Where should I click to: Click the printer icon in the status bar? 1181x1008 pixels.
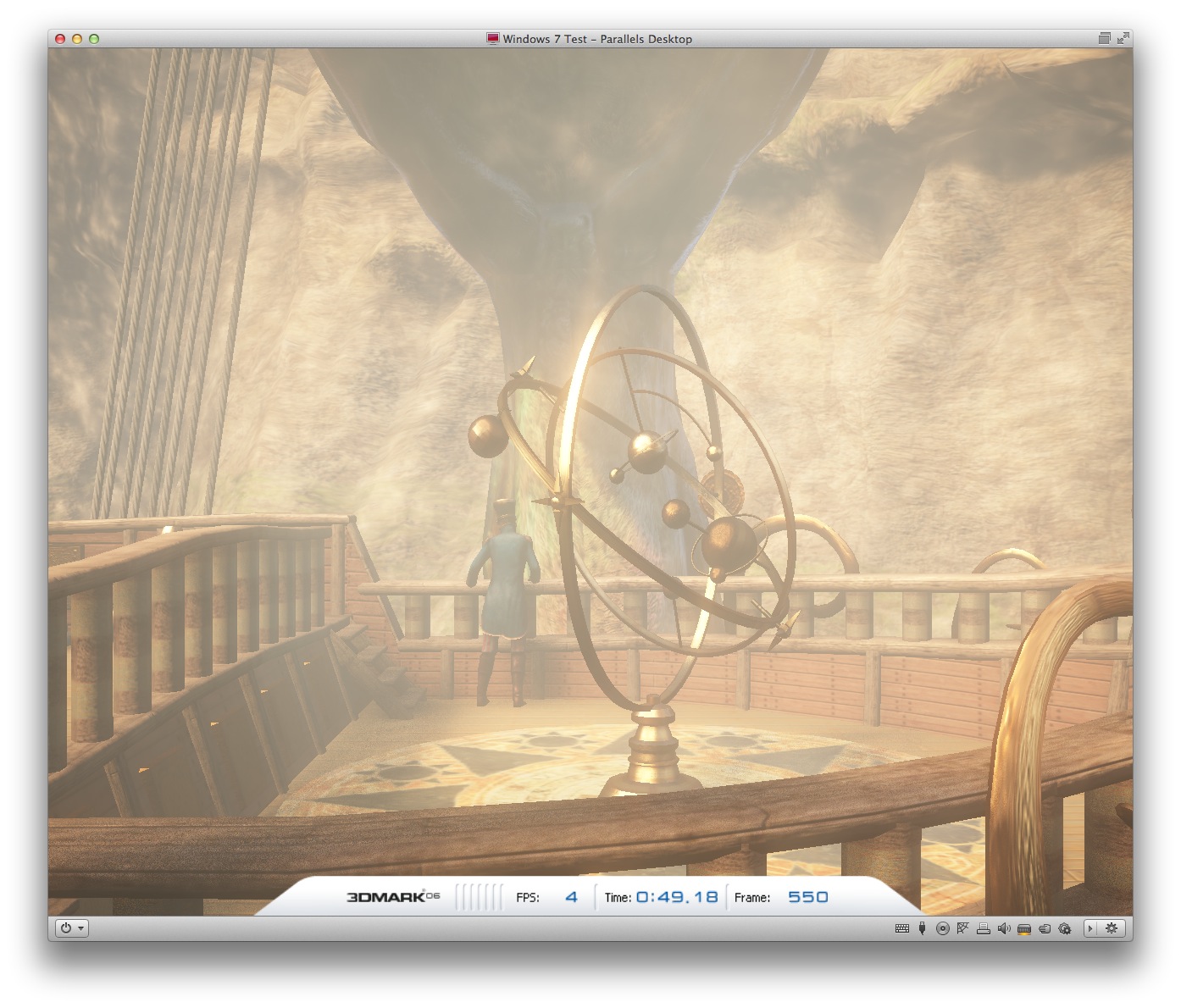point(984,928)
